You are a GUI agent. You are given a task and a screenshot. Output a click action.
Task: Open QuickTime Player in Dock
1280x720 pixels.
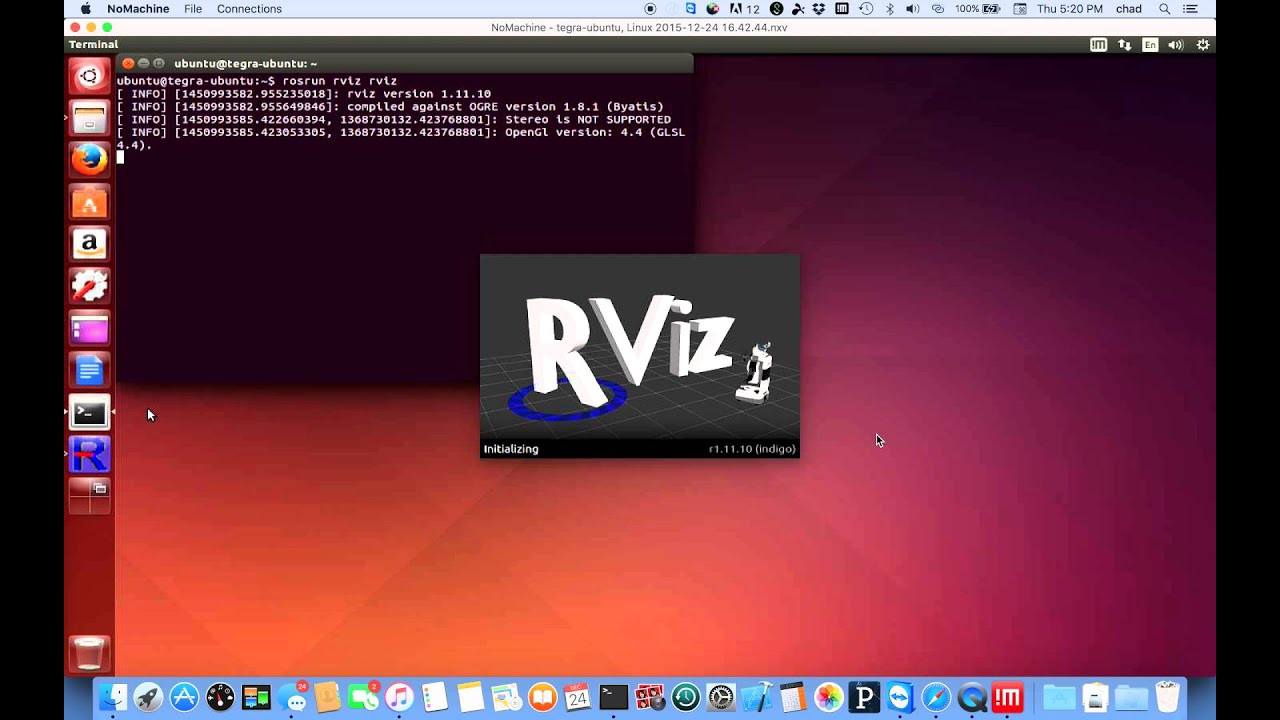(x=972, y=697)
